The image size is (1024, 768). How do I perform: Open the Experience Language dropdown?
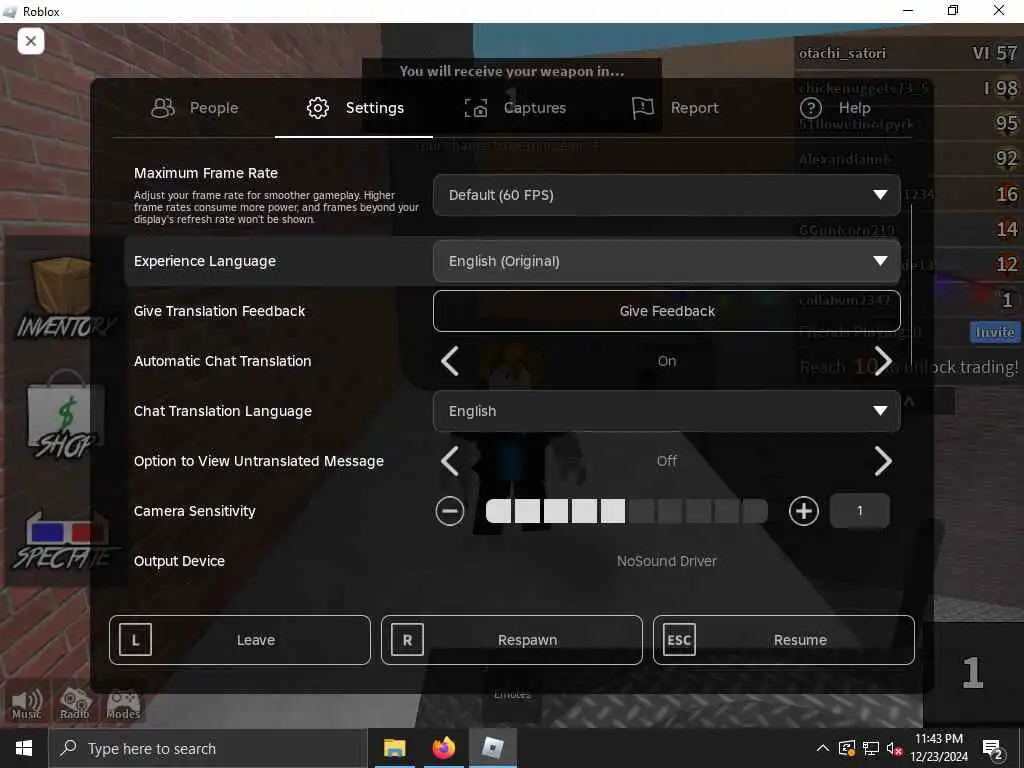667,261
